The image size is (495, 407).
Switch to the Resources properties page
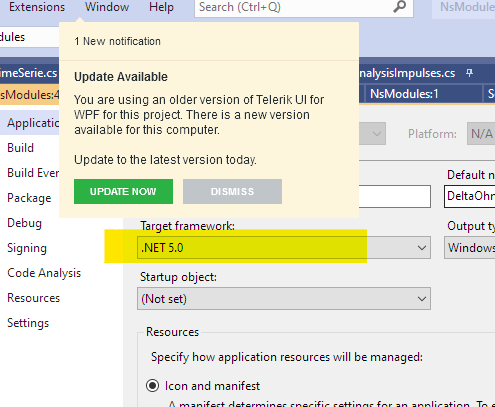[x=33, y=298]
